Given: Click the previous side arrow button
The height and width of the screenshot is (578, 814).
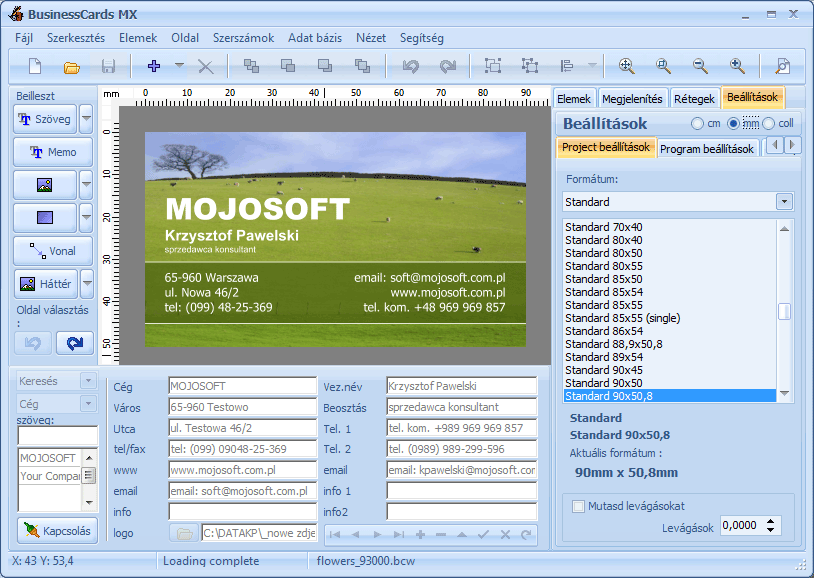Looking at the screenshot, I should 33,343.
